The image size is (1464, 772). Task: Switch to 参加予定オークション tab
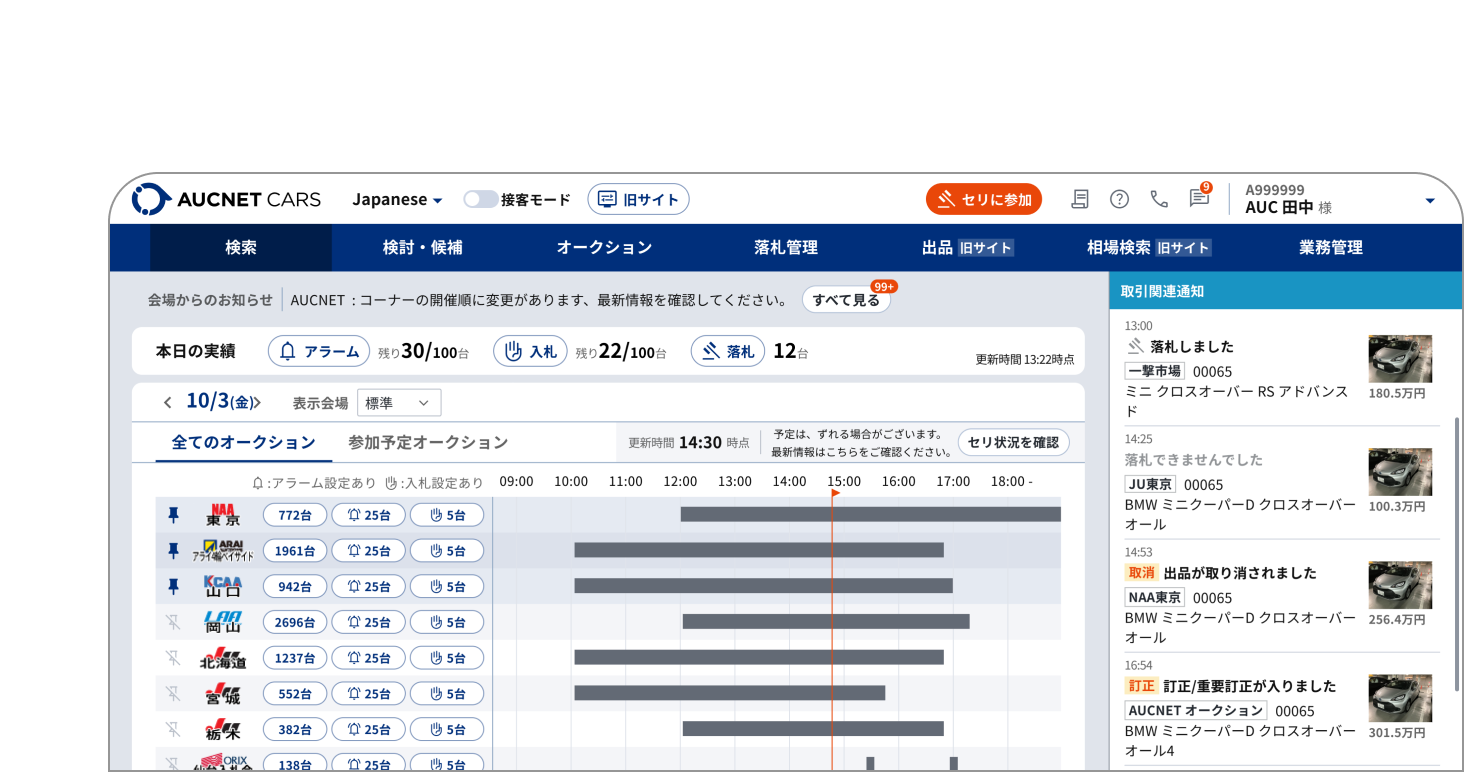click(x=428, y=442)
